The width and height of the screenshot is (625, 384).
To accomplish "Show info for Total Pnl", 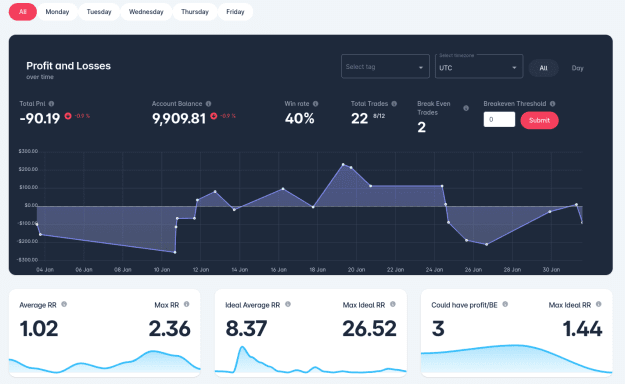I will coord(51,104).
